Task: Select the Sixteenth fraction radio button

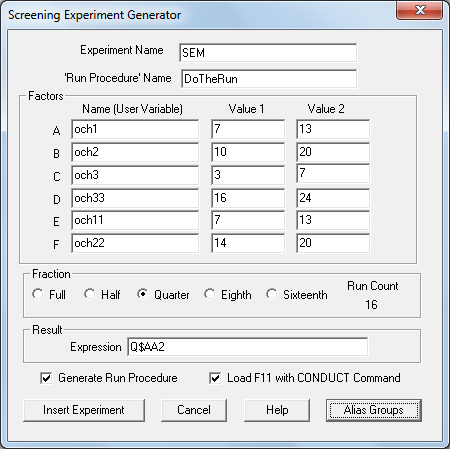Action: tap(272, 294)
